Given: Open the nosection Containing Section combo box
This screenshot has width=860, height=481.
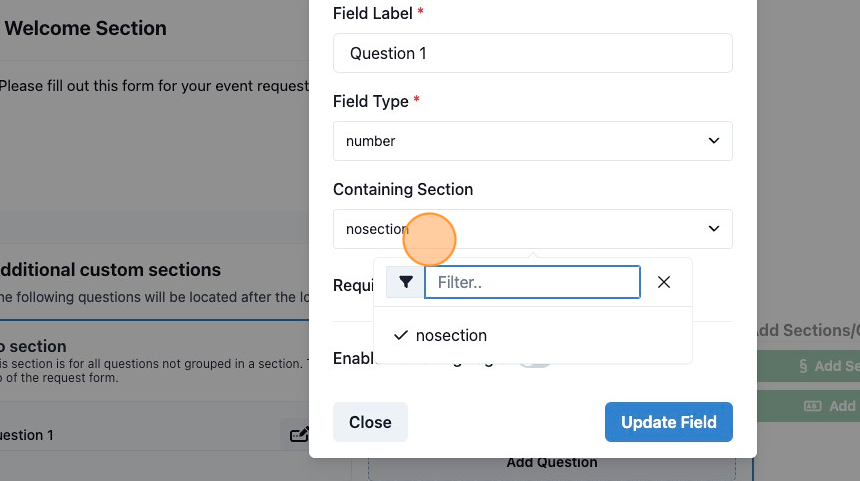Looking at the screenshot, I should tap(533, 229).
